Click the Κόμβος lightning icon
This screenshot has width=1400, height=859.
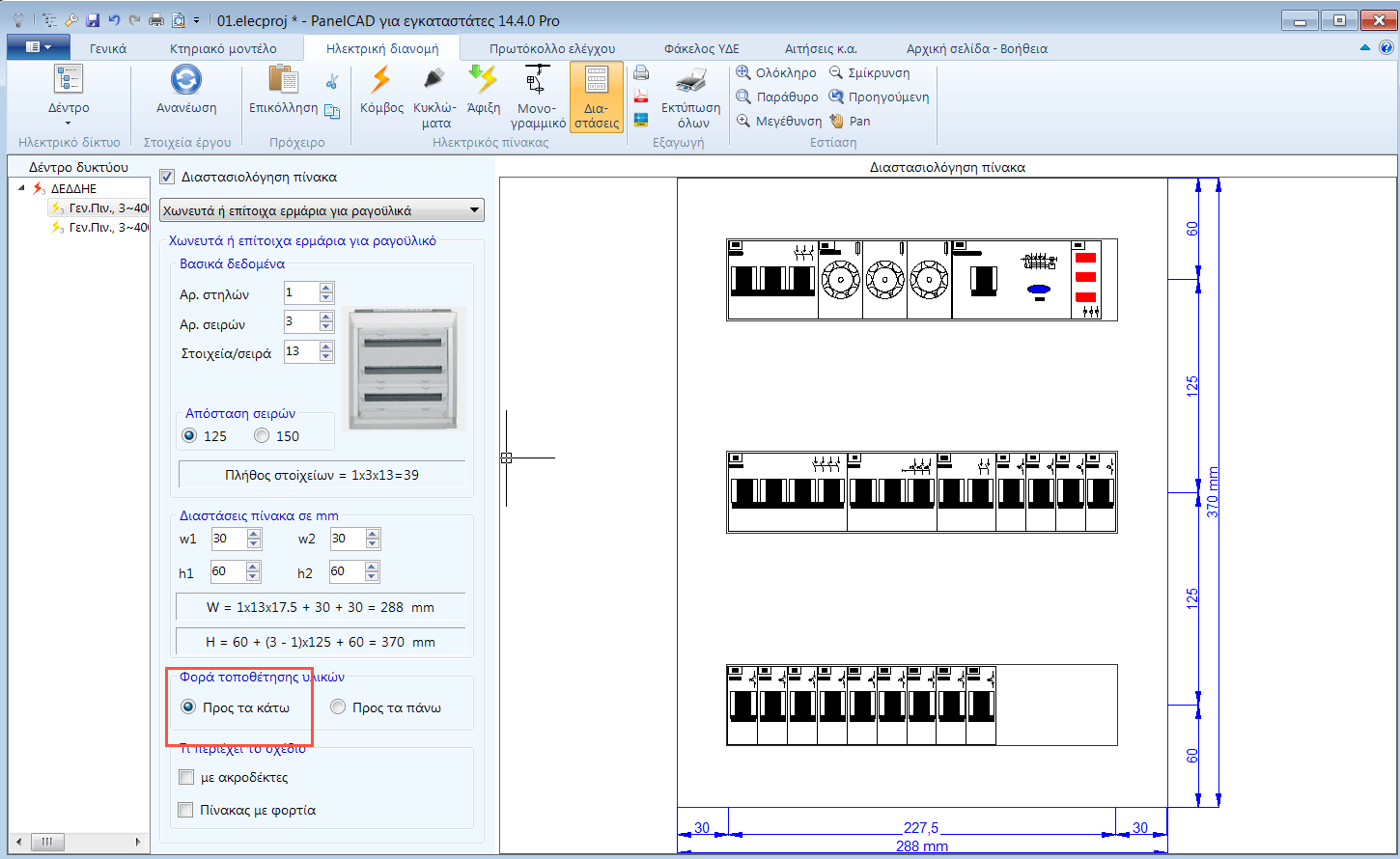(x=381, y=81)
